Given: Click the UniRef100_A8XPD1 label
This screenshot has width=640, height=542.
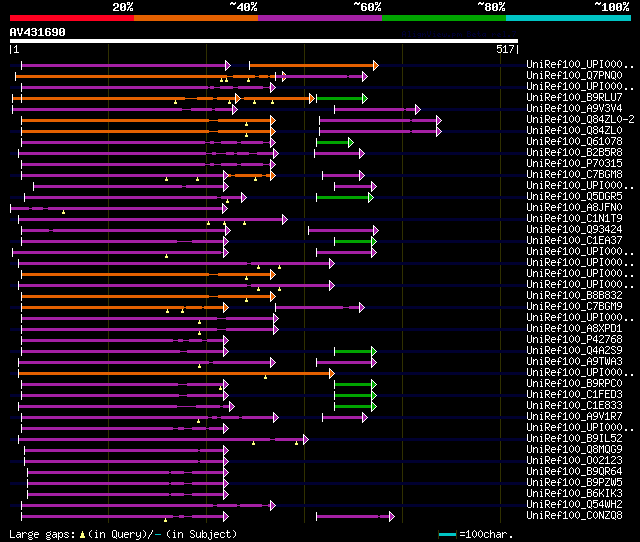Looking at the screenshot, I should [x=574, y=329].
